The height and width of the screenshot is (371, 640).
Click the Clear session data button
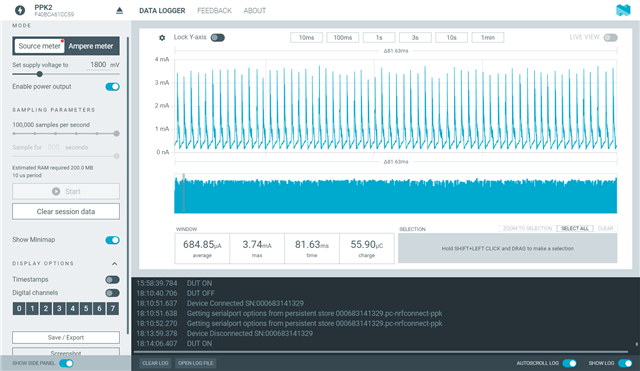pos(66,211)
